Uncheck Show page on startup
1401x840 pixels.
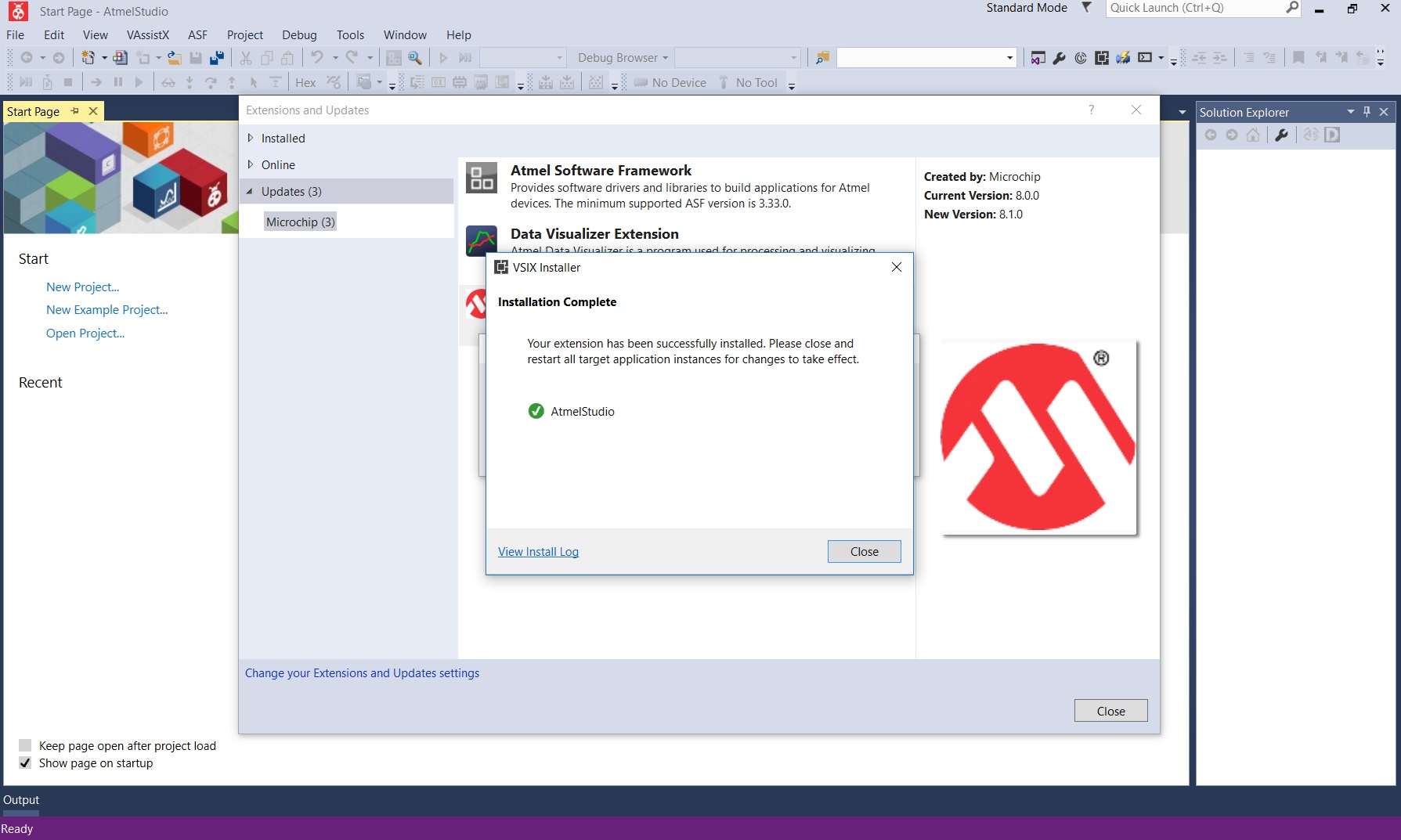(25, 762)
